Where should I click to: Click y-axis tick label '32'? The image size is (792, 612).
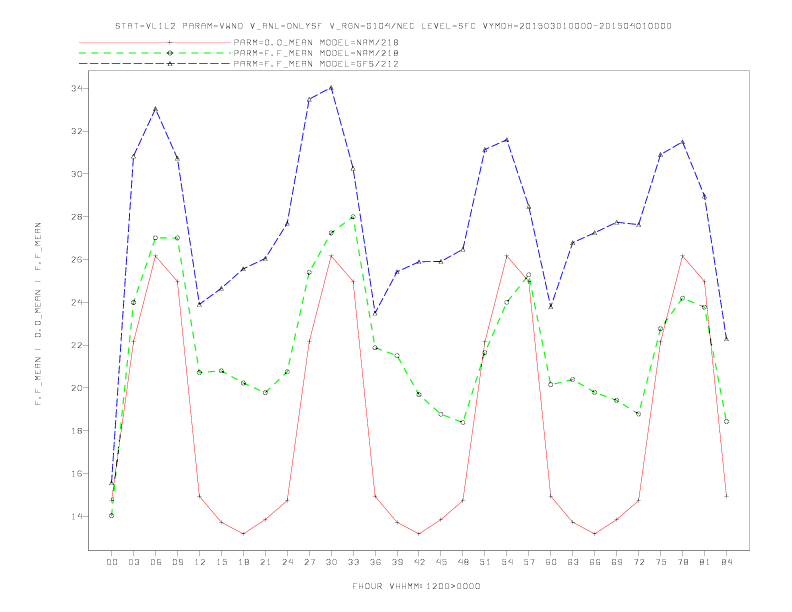[x=77, y=131]
